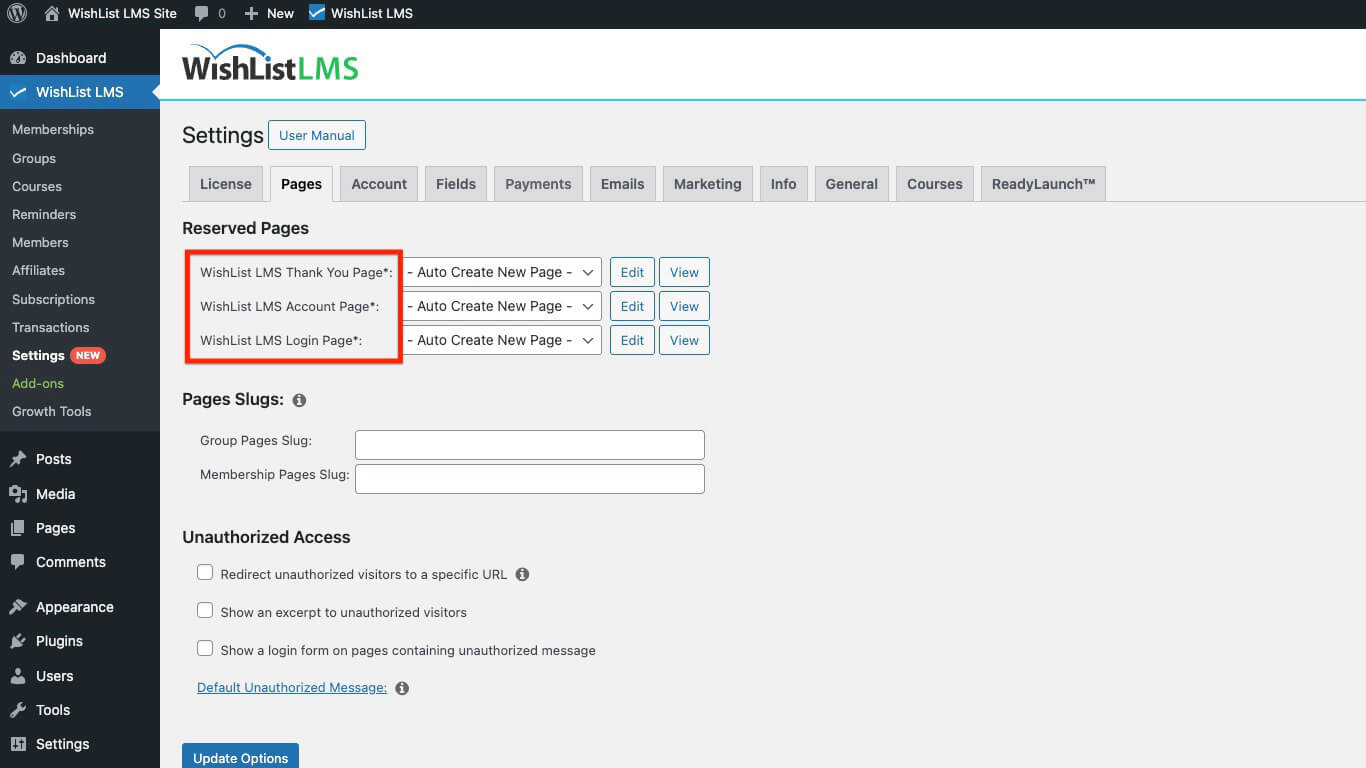Open the Default Unauthorized Message link
This screenshot has width=1366, height=768.
click(291, 687)
